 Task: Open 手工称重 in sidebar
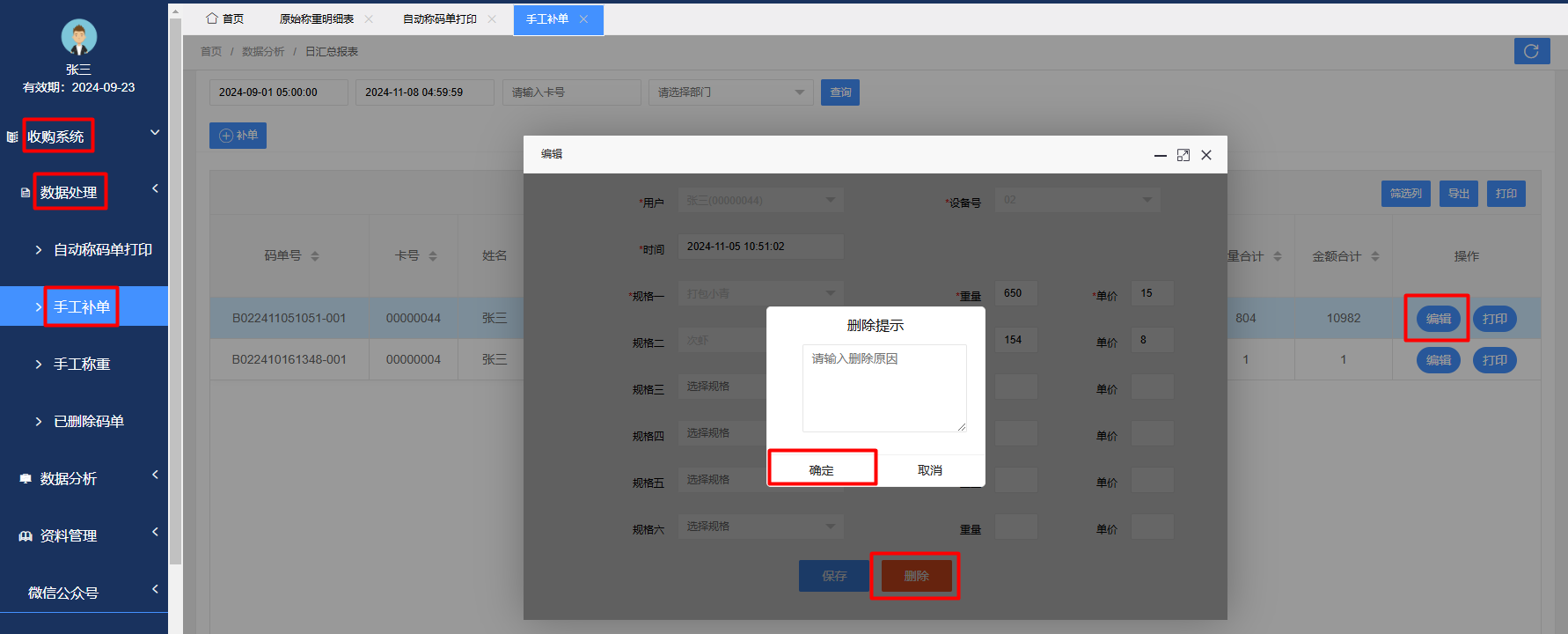[x=84, y=365]
